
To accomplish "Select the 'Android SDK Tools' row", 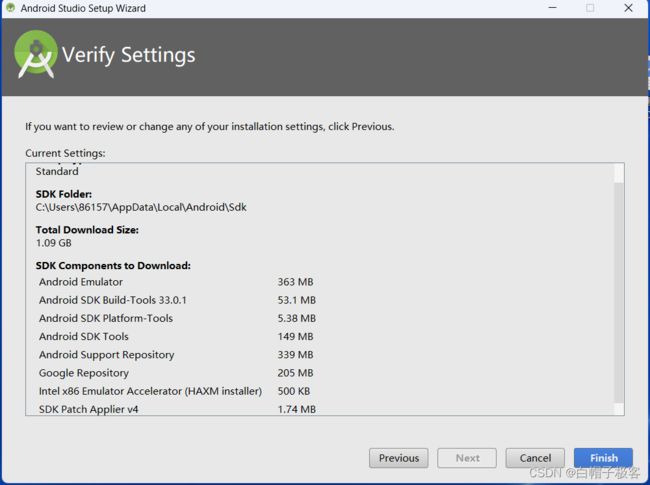I will [x=177, y=337].
